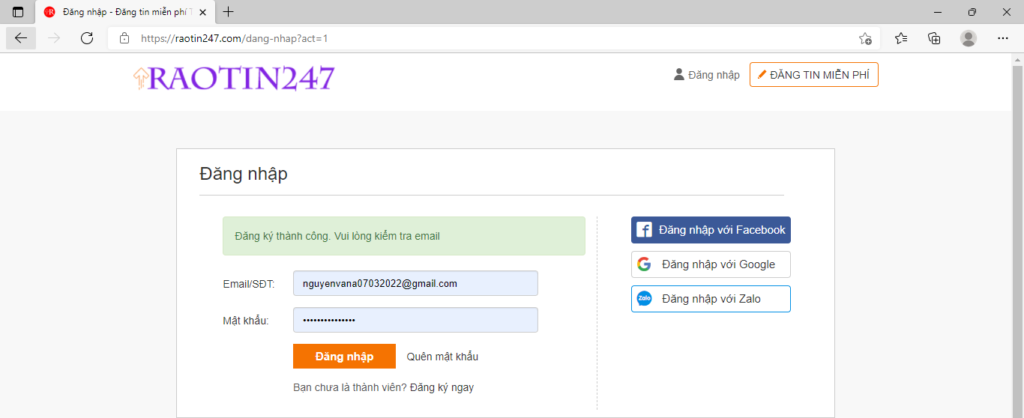This screenshot has width=1024, height=418.
Task: Click the page vertical scrollbar up arrow
Action: coord(1017,59)
